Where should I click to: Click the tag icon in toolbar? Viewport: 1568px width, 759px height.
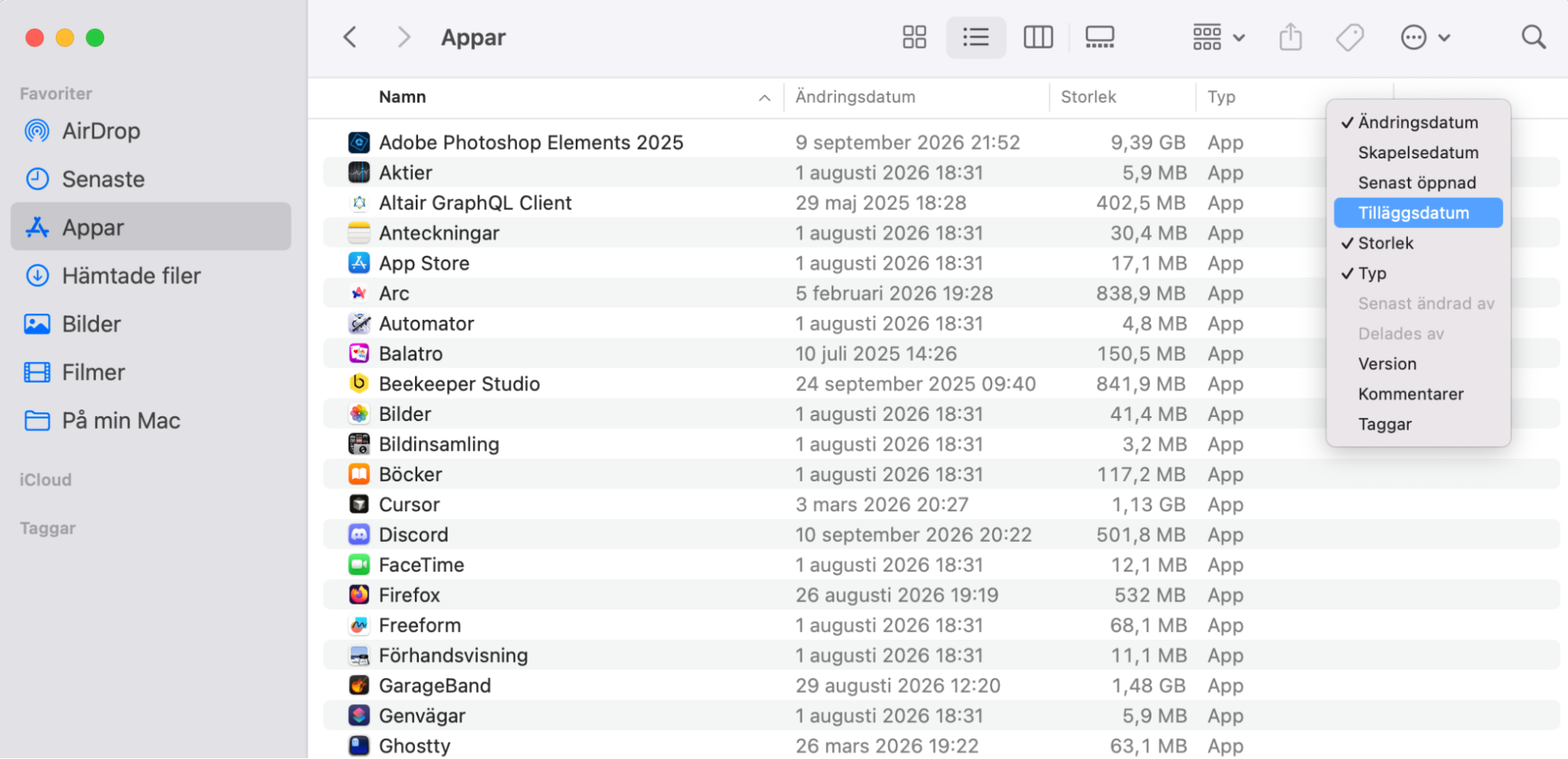1350,37
